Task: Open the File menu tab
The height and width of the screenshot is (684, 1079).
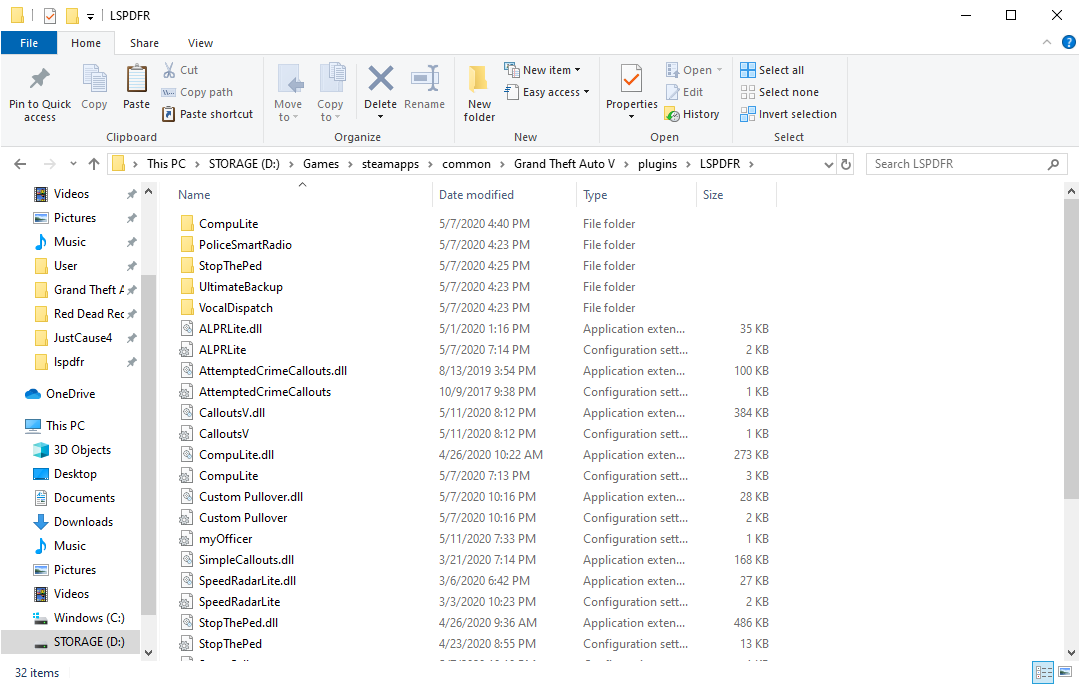Action: pos(29,43)
